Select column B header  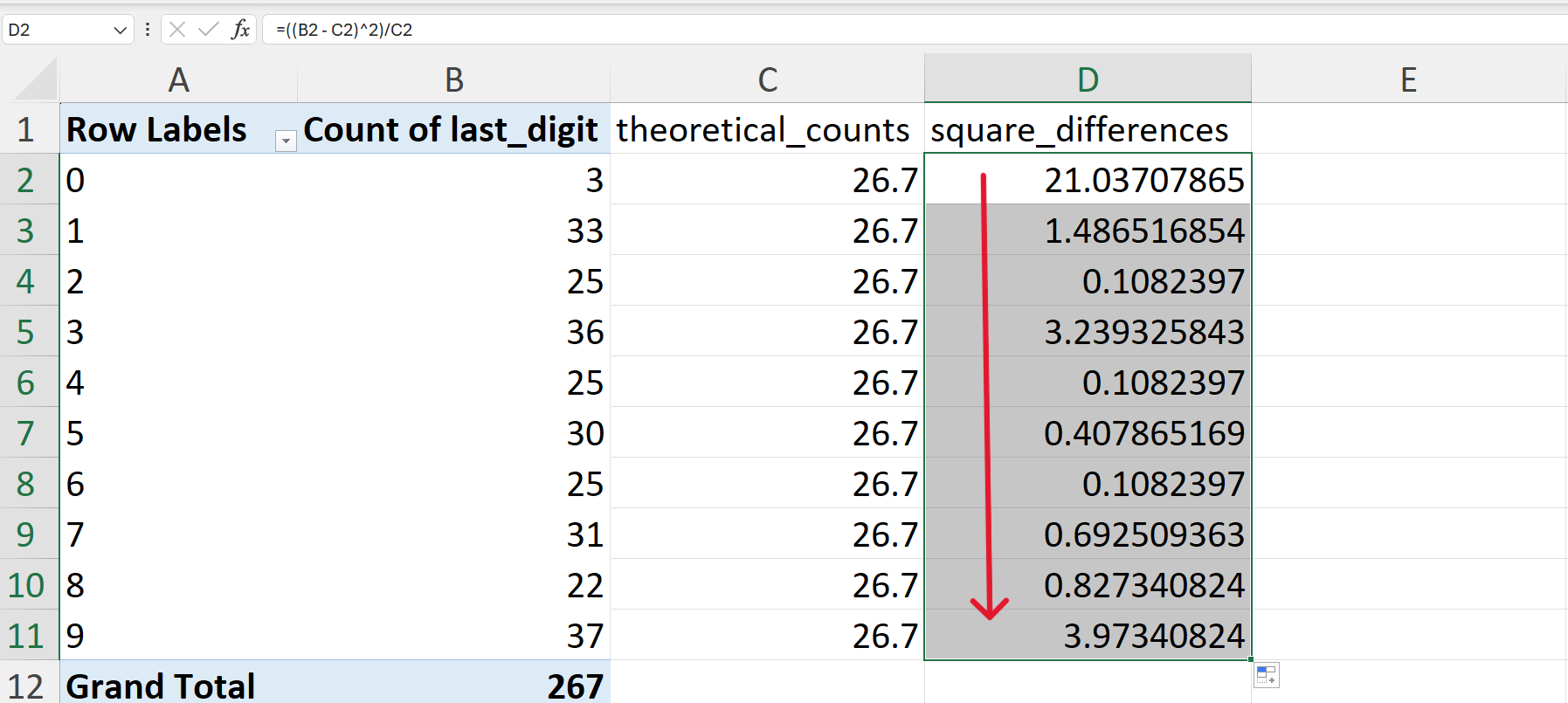(x=453, y=79)
